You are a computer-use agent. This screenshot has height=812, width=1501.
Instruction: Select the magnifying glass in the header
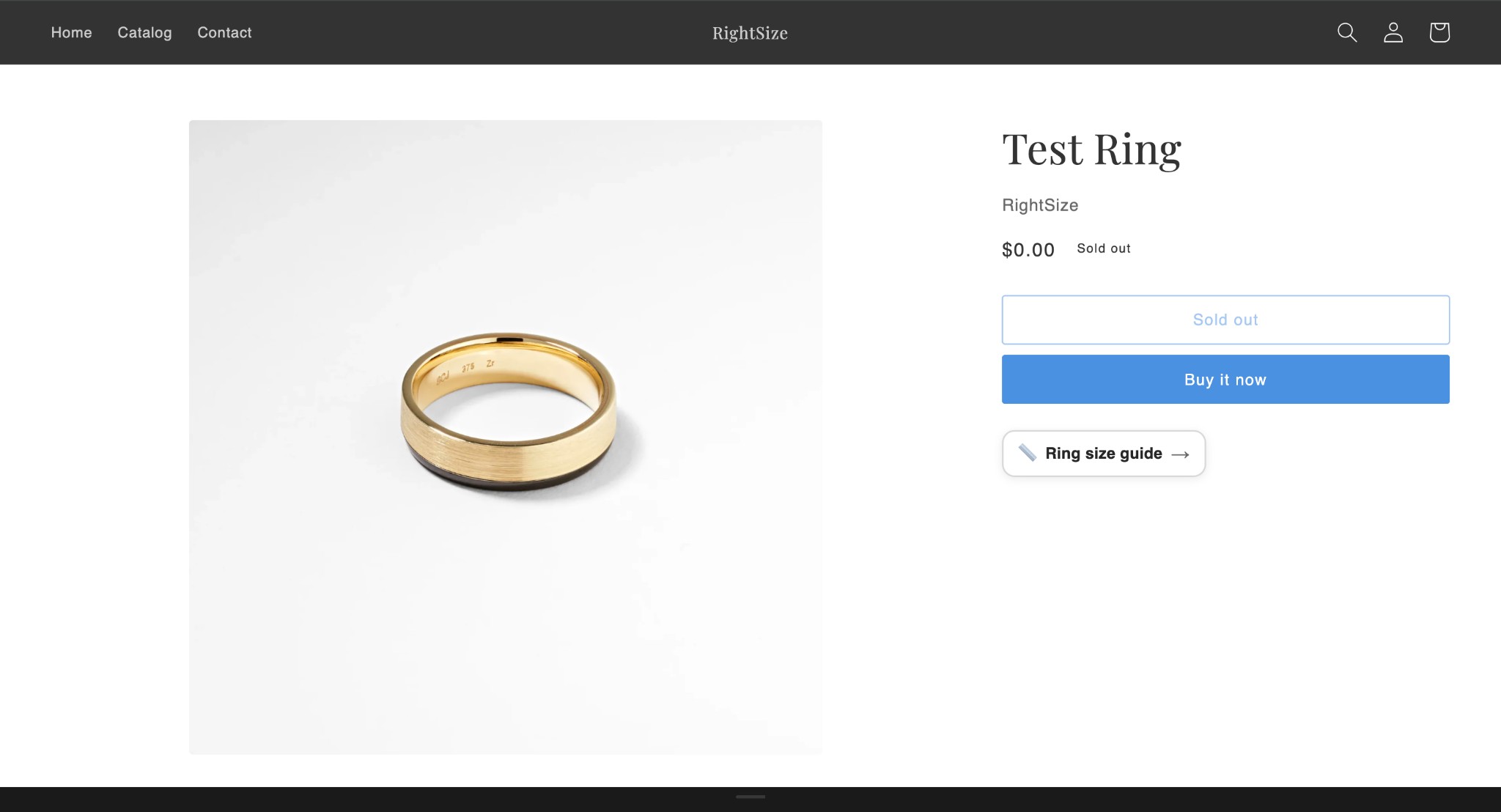(1347, 32)
